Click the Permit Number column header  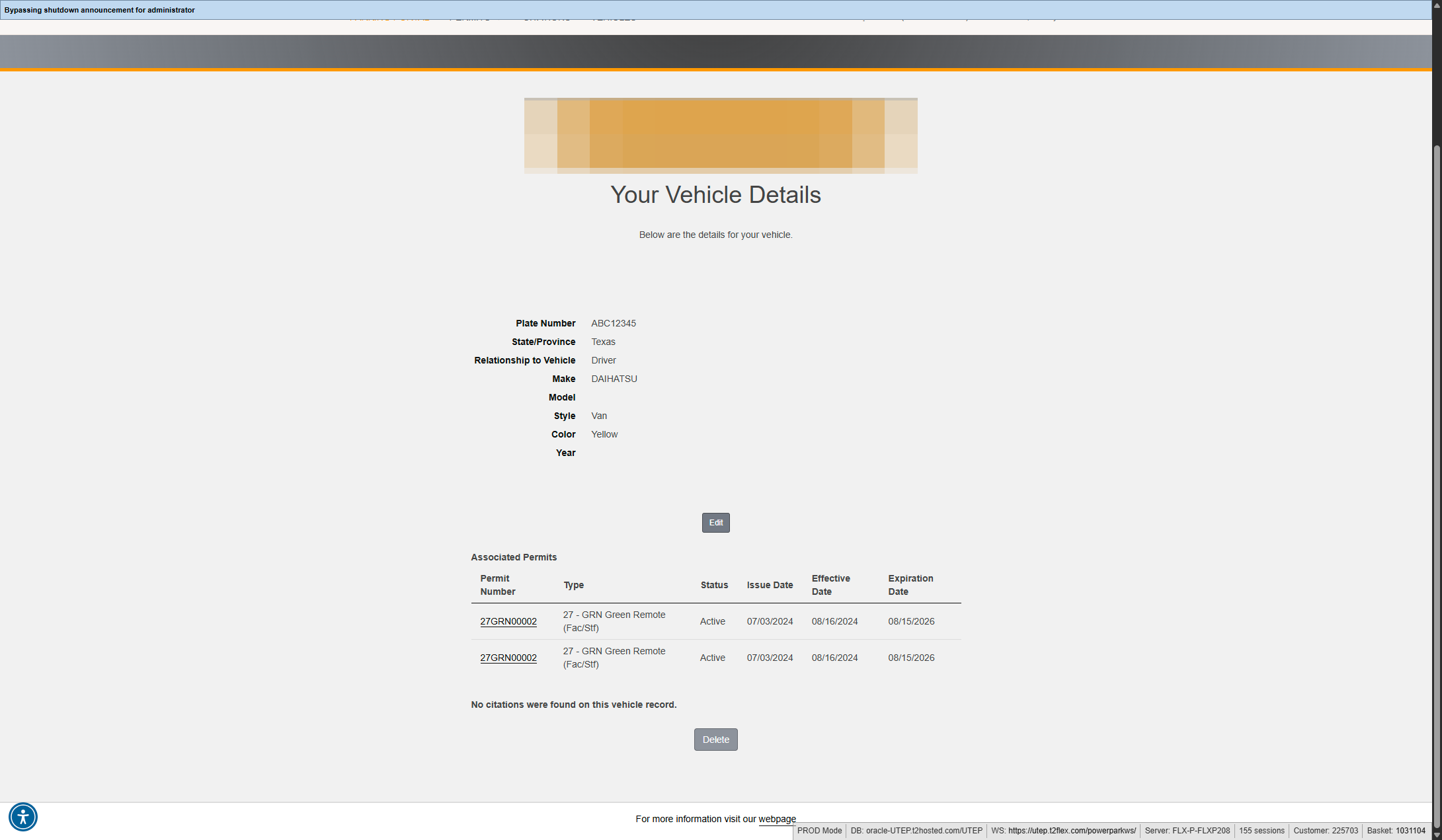498,585
